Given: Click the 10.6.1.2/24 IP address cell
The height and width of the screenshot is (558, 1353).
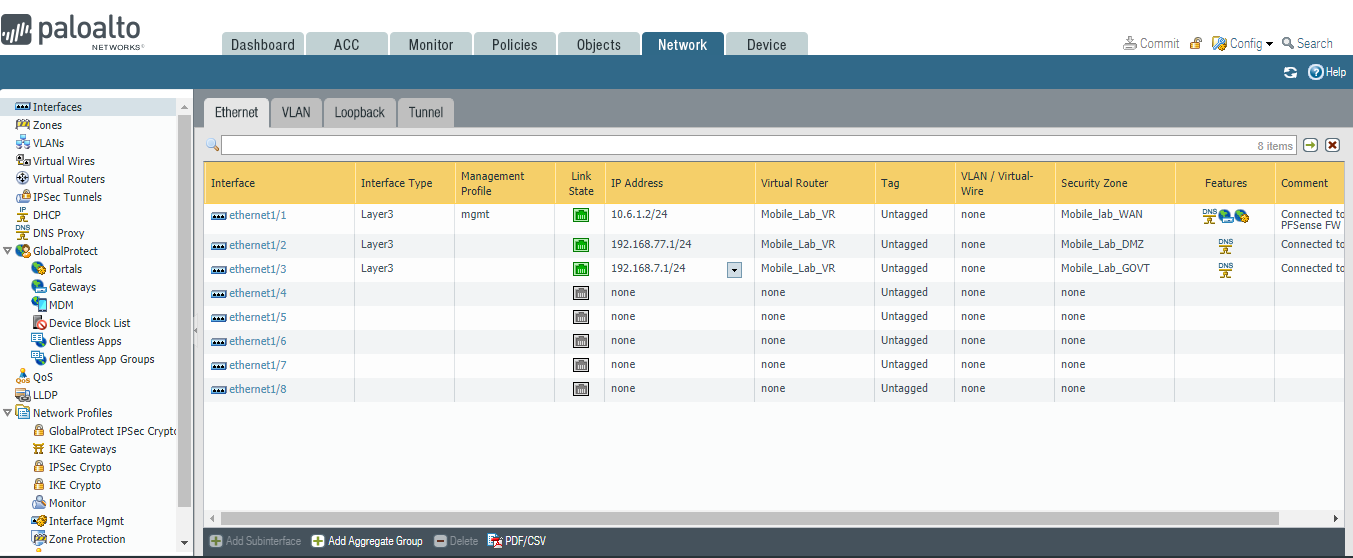Looking at the screenshot, I should point(639,214).
